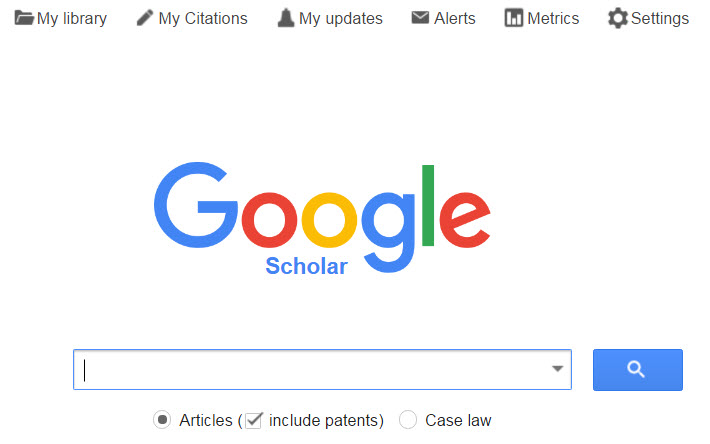Open Settings via the gear icon
The height and width of the screenshot is (444, 710).
[x=618, y=18]
